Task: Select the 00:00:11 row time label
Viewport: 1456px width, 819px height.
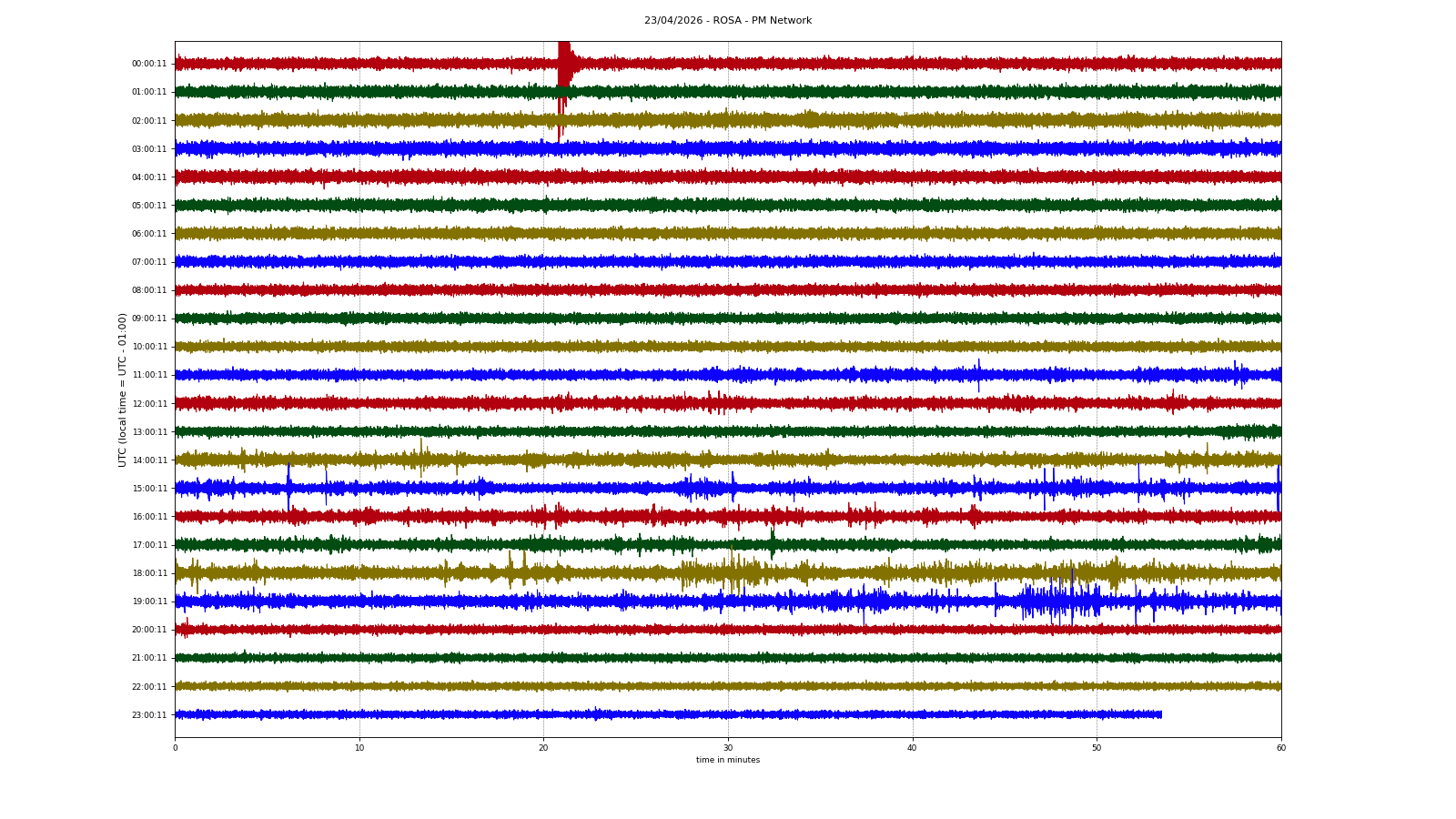Action: pyautogui.click(x=149, y=64)
